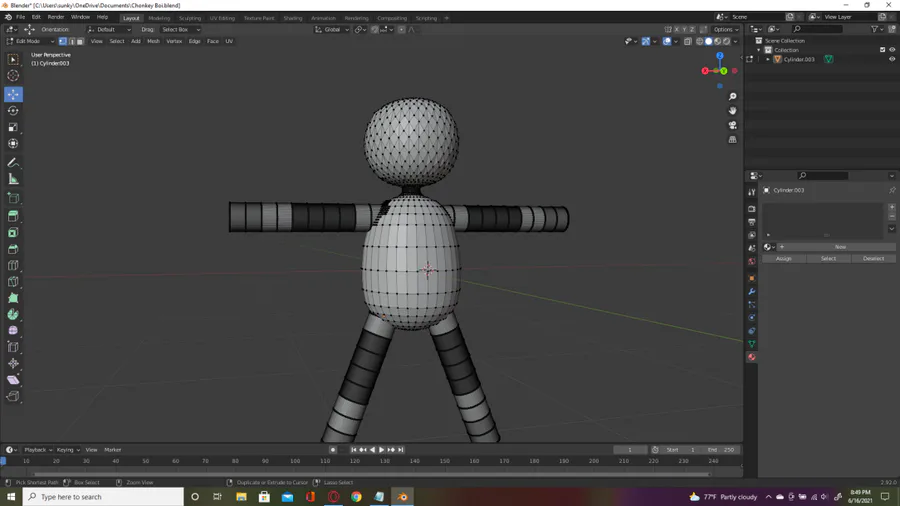
Task: Hide Cylinder.003 with its eye icon
Action: tap(892, 59)
